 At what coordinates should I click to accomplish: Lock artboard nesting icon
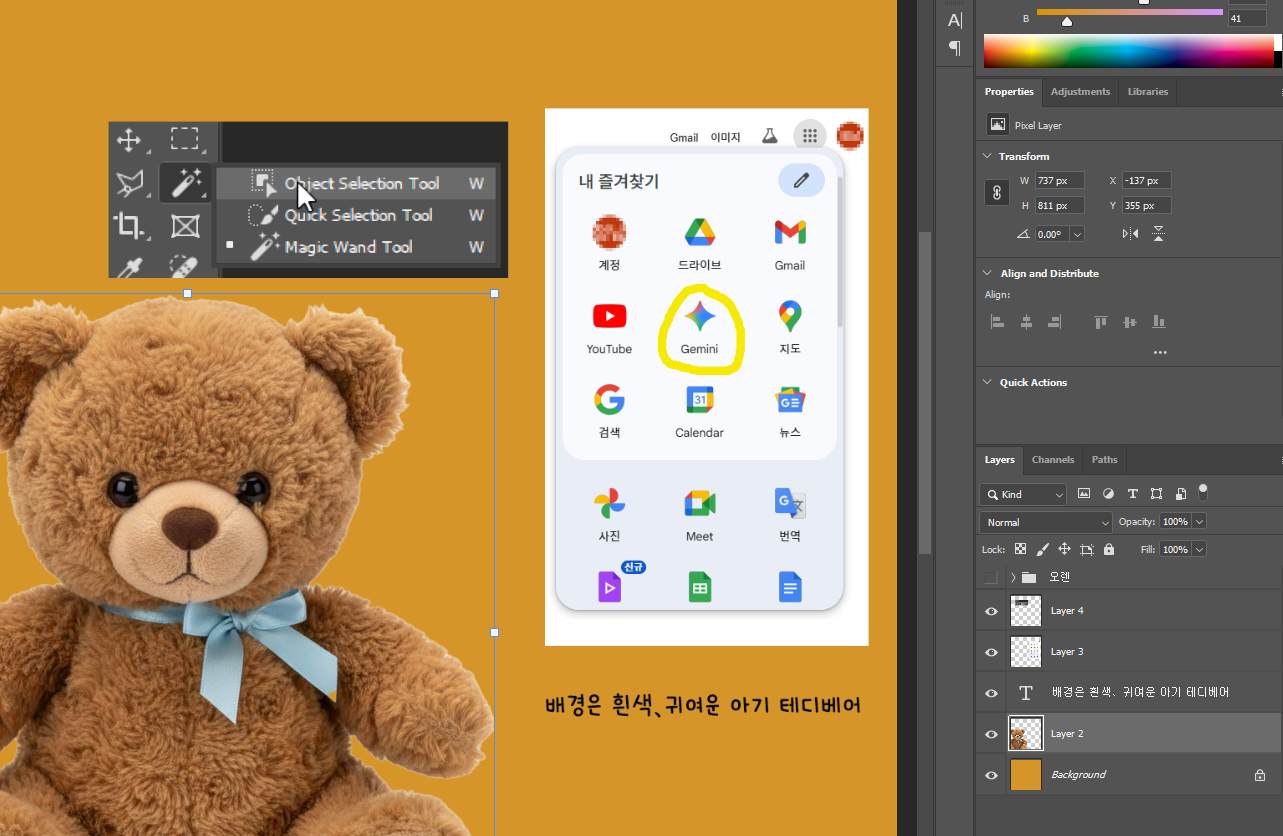[1086, 549]
